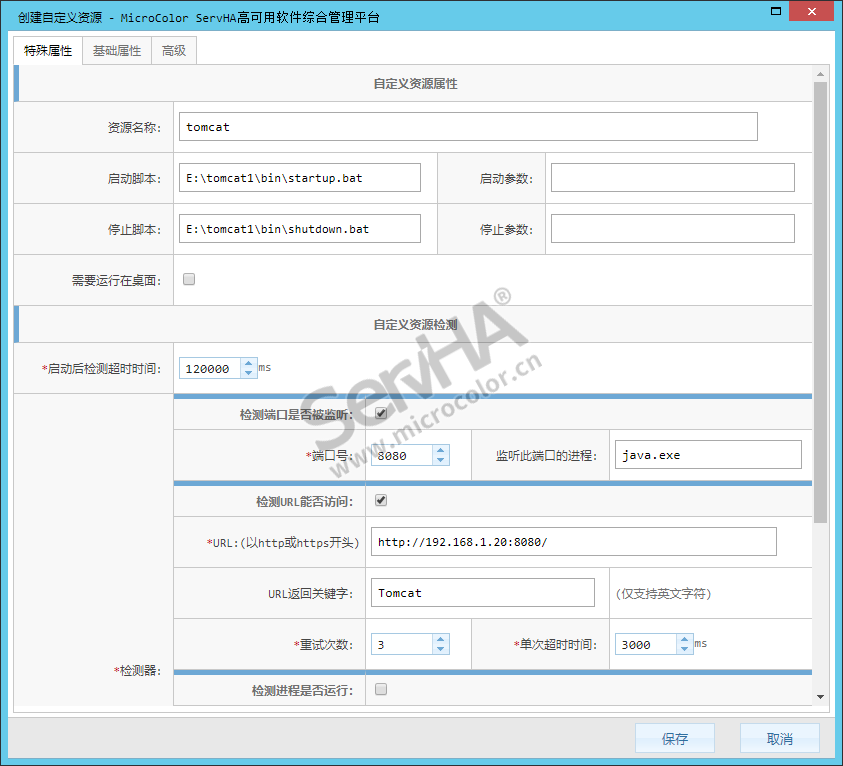Click the vertical scrollbar thumb
Image resolution: width=843 pixels, height=766 pixels.
tap(820, 300)
